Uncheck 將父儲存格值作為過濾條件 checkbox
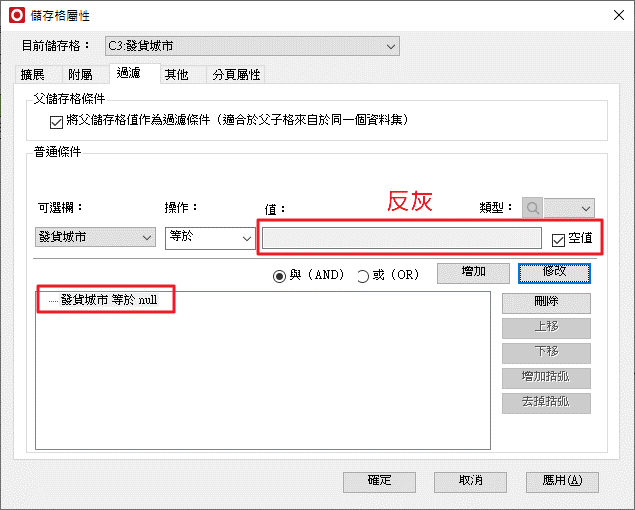This screenshot has height=510, width=635. point(56,121)
